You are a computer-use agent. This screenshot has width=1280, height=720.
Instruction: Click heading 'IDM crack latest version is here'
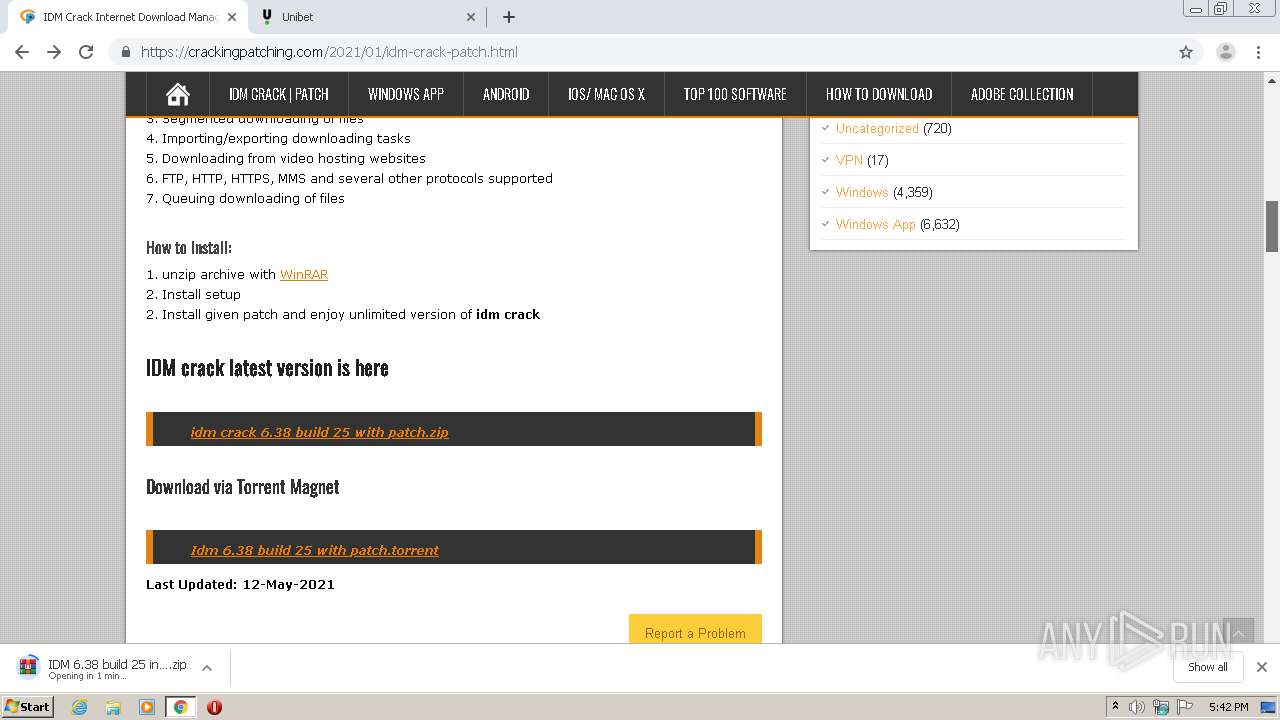pyautogui.click(x=267, y=368)
